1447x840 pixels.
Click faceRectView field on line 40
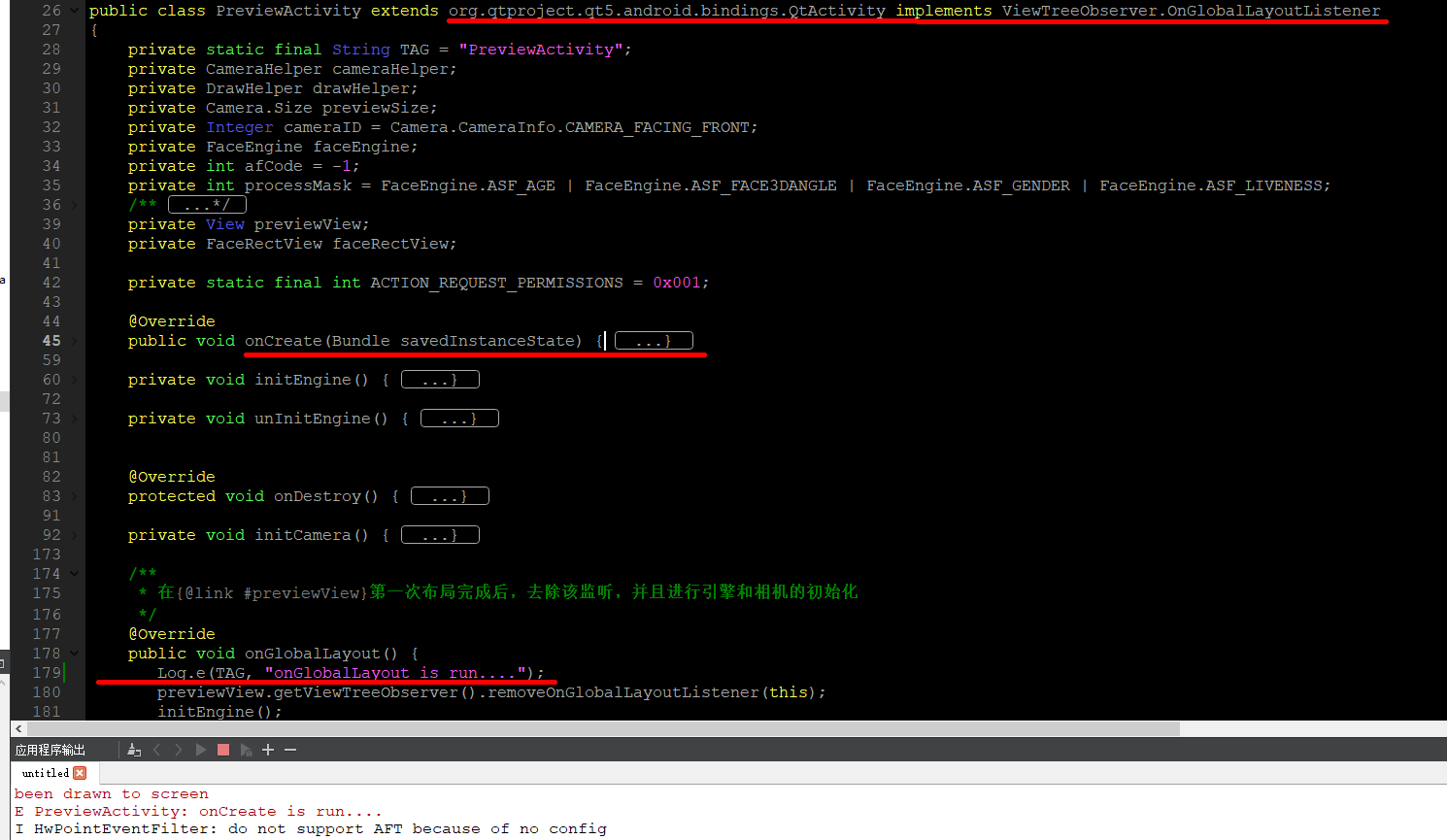[390, 244]
